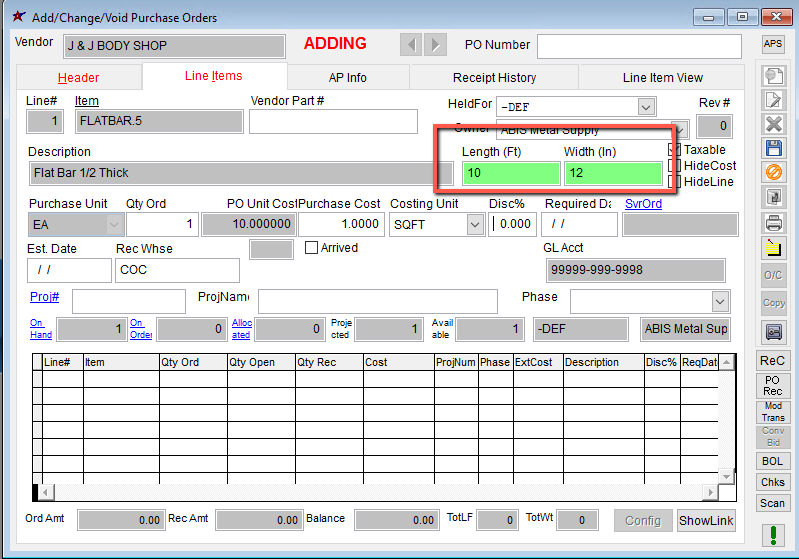Screen dimensions: 799x559
Task: Switch to the AP Info tab
Action: (x=348, y=78)
